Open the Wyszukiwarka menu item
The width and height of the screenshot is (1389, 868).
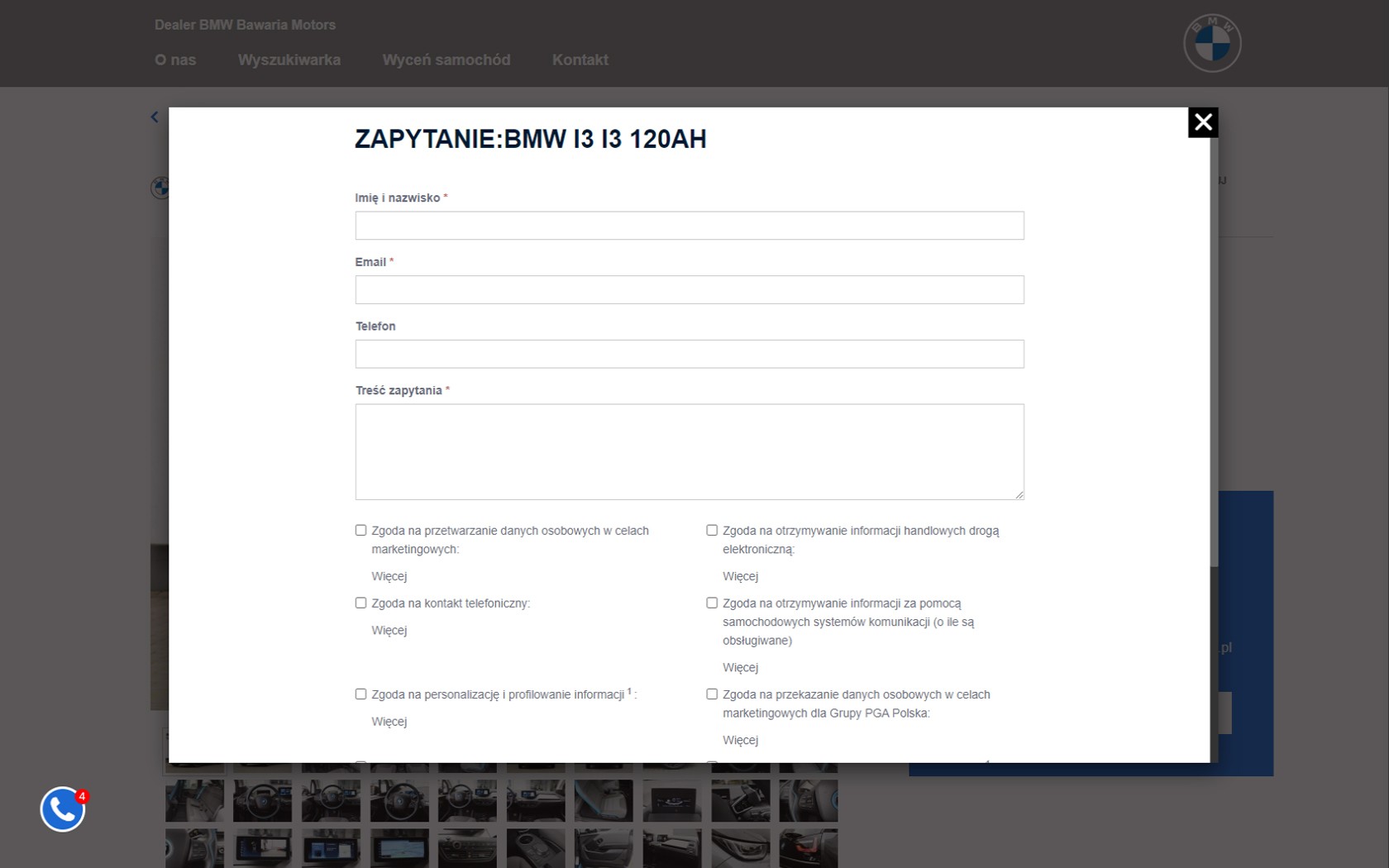(289, 60)
